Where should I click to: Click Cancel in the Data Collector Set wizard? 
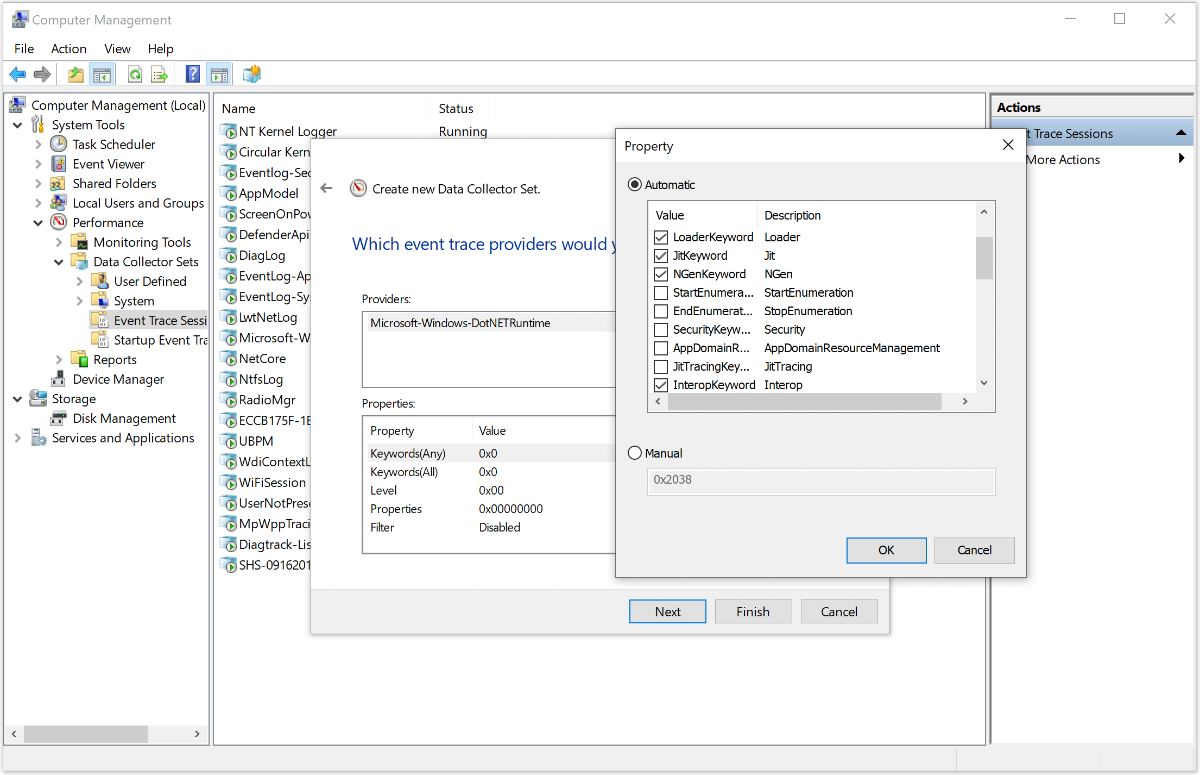point(839,612)
